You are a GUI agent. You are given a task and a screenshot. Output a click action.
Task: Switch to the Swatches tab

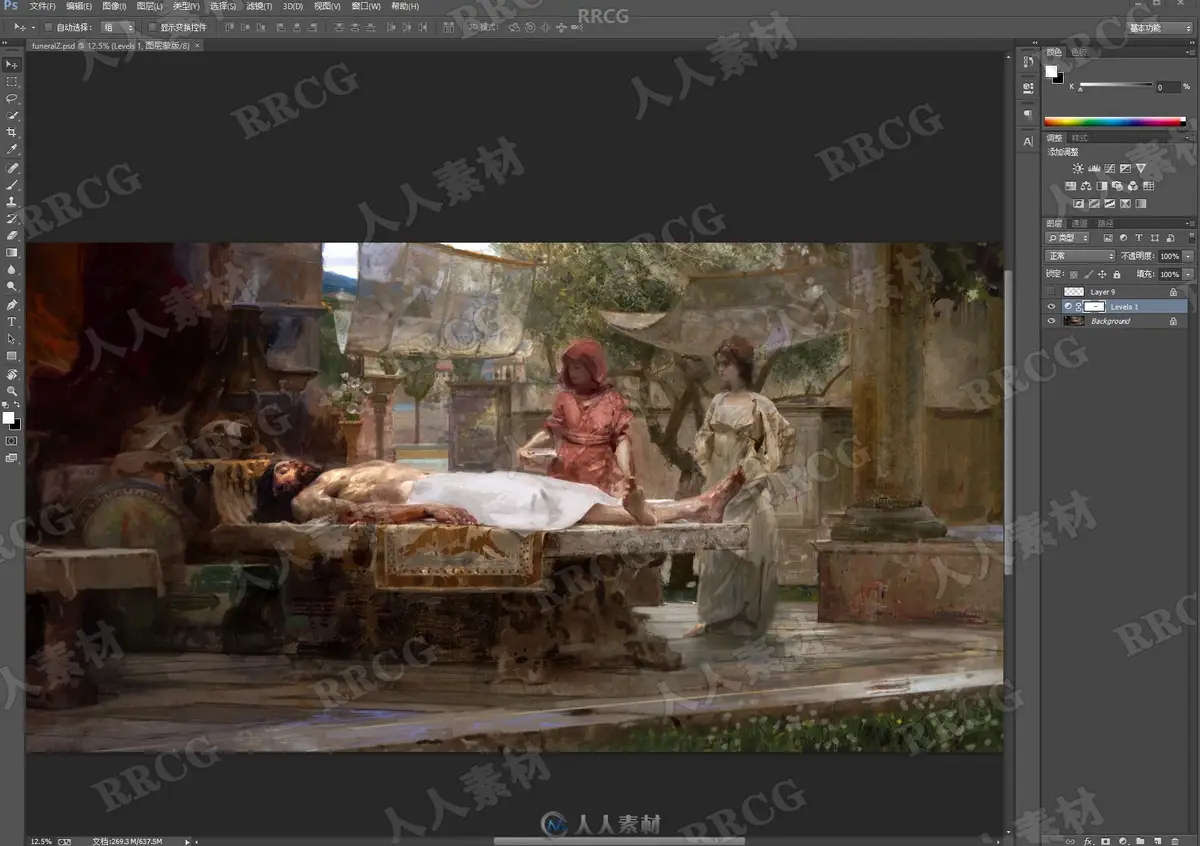[1079, 53]
